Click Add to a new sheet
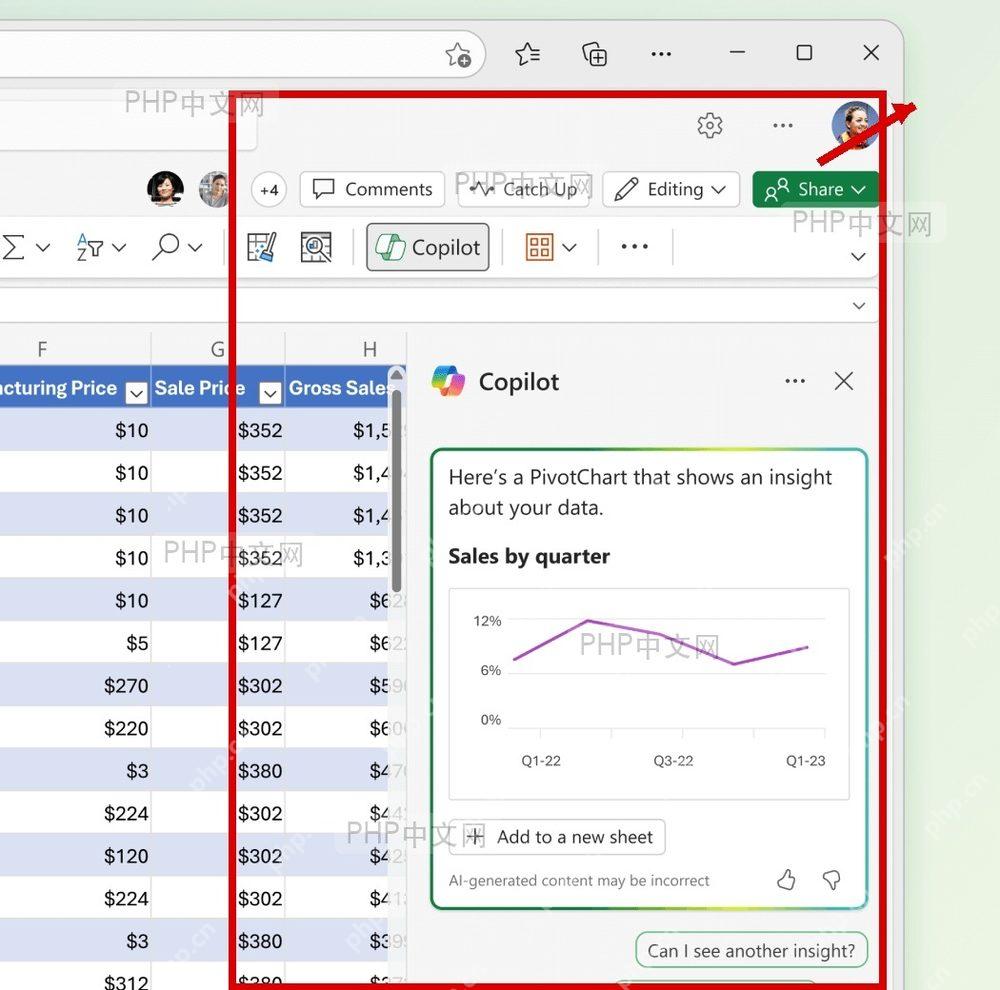Image resolution: width=1000 pixels, height=990 pixels. click(x=557, y=837)
